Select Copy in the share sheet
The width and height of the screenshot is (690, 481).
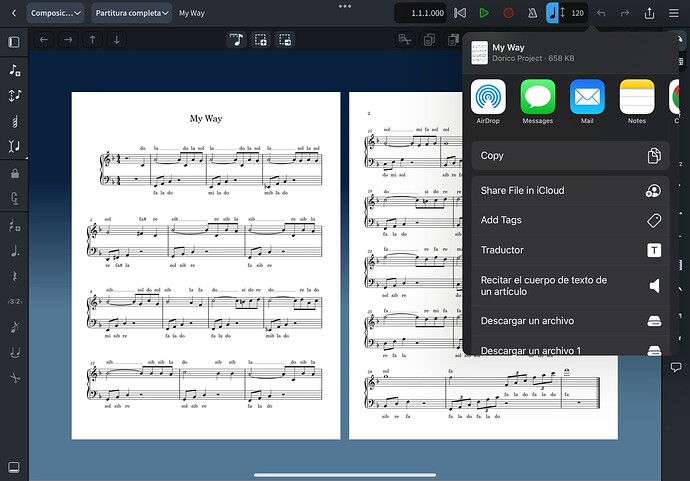click(570, 156)
